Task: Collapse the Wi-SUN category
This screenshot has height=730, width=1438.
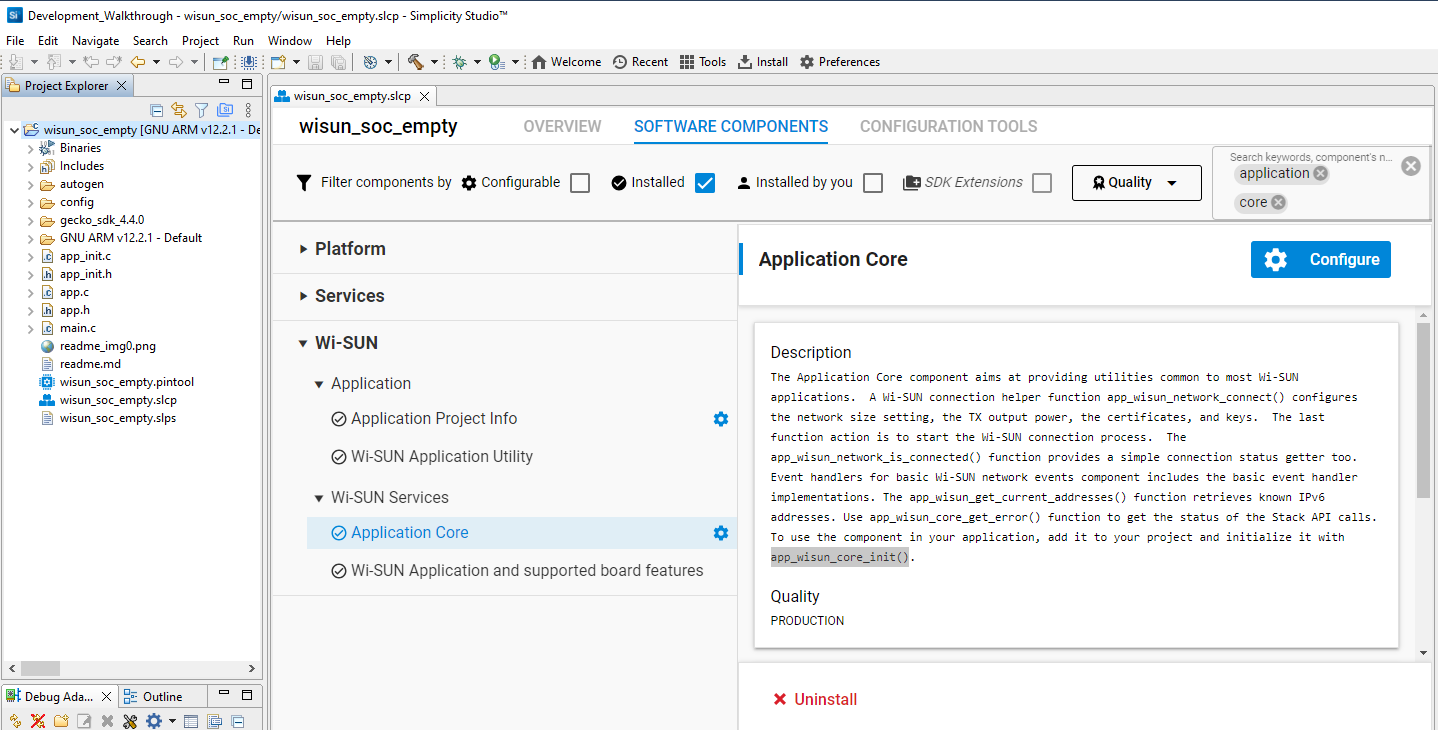Action: click(304, 343)
